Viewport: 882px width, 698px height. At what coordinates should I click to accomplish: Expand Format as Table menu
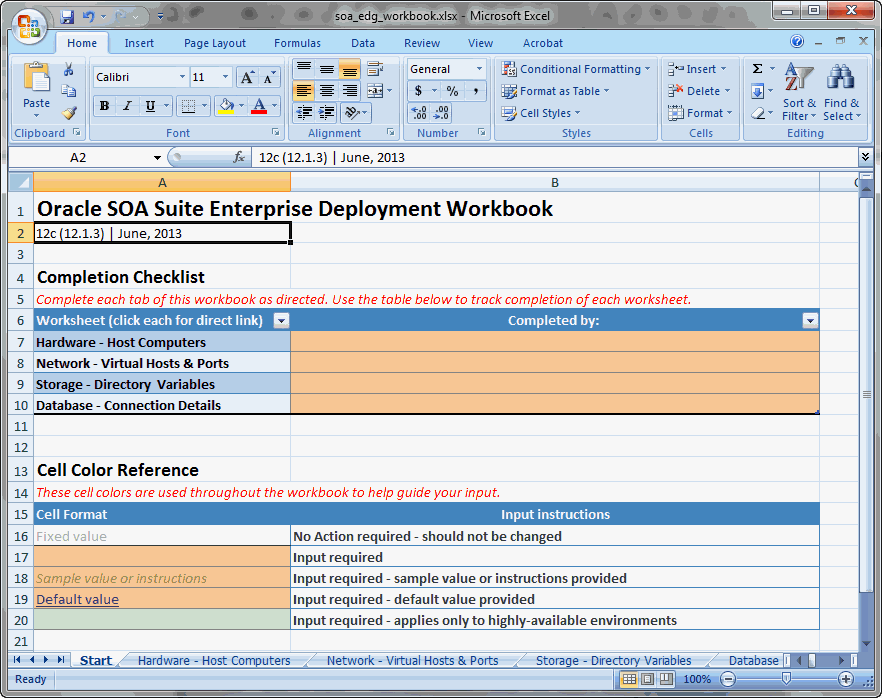[555, 91]
